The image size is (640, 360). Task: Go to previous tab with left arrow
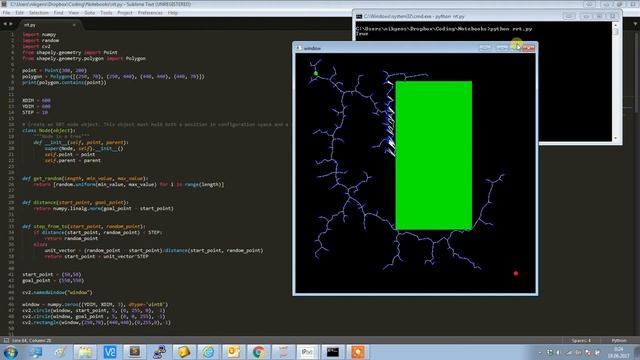pos(5,24)
